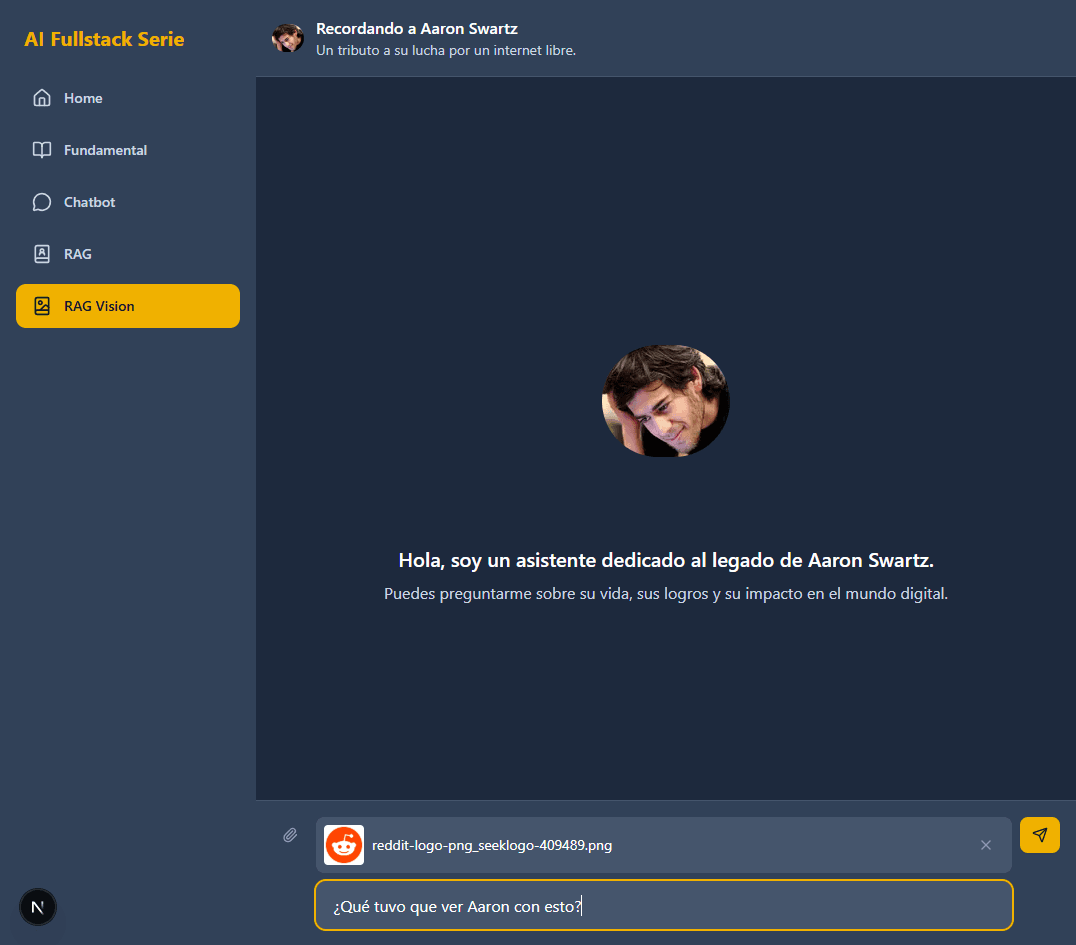
Task: Go to the Home page label
Action: coord(83,98)
